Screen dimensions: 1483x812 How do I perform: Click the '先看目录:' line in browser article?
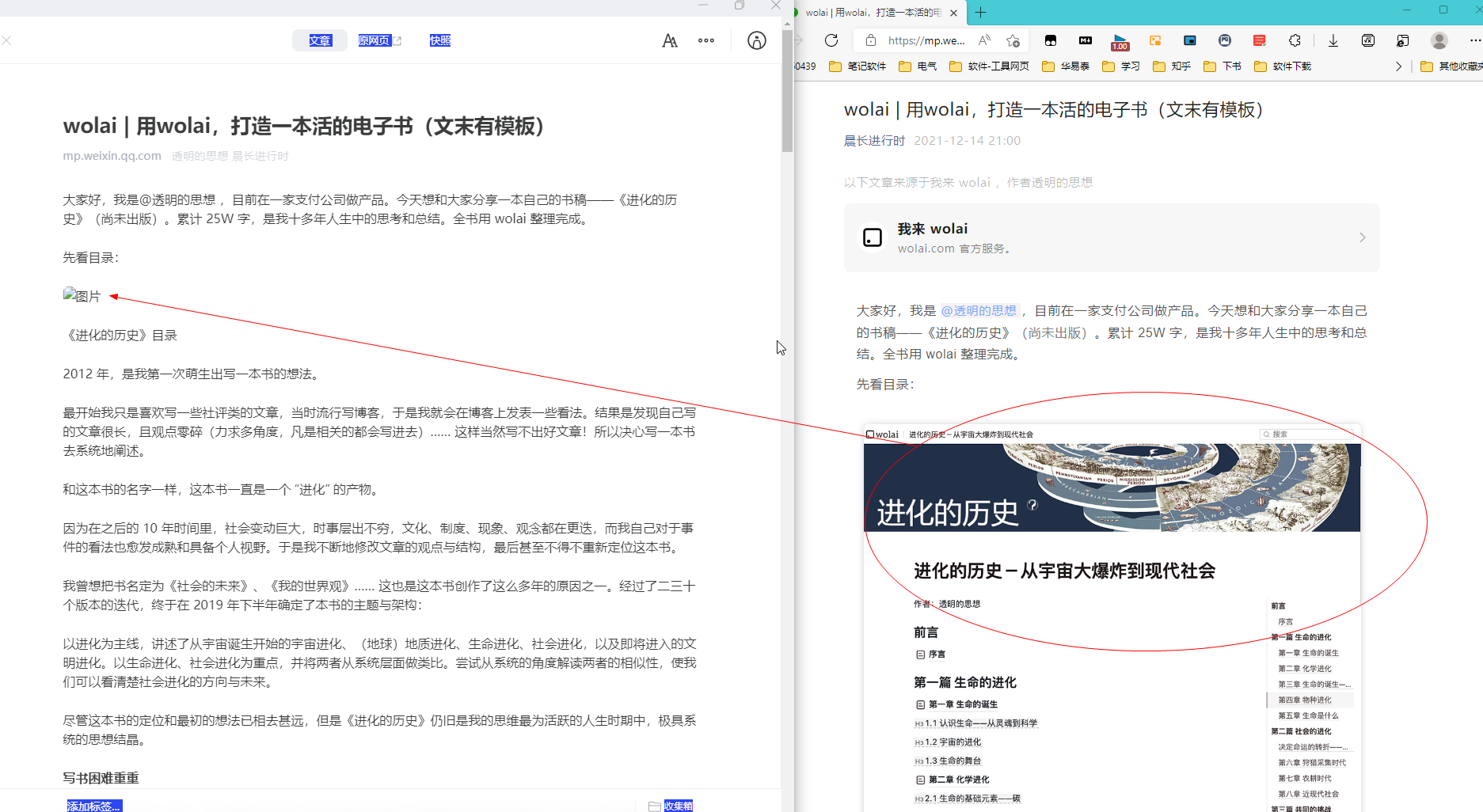click(885, 385)
